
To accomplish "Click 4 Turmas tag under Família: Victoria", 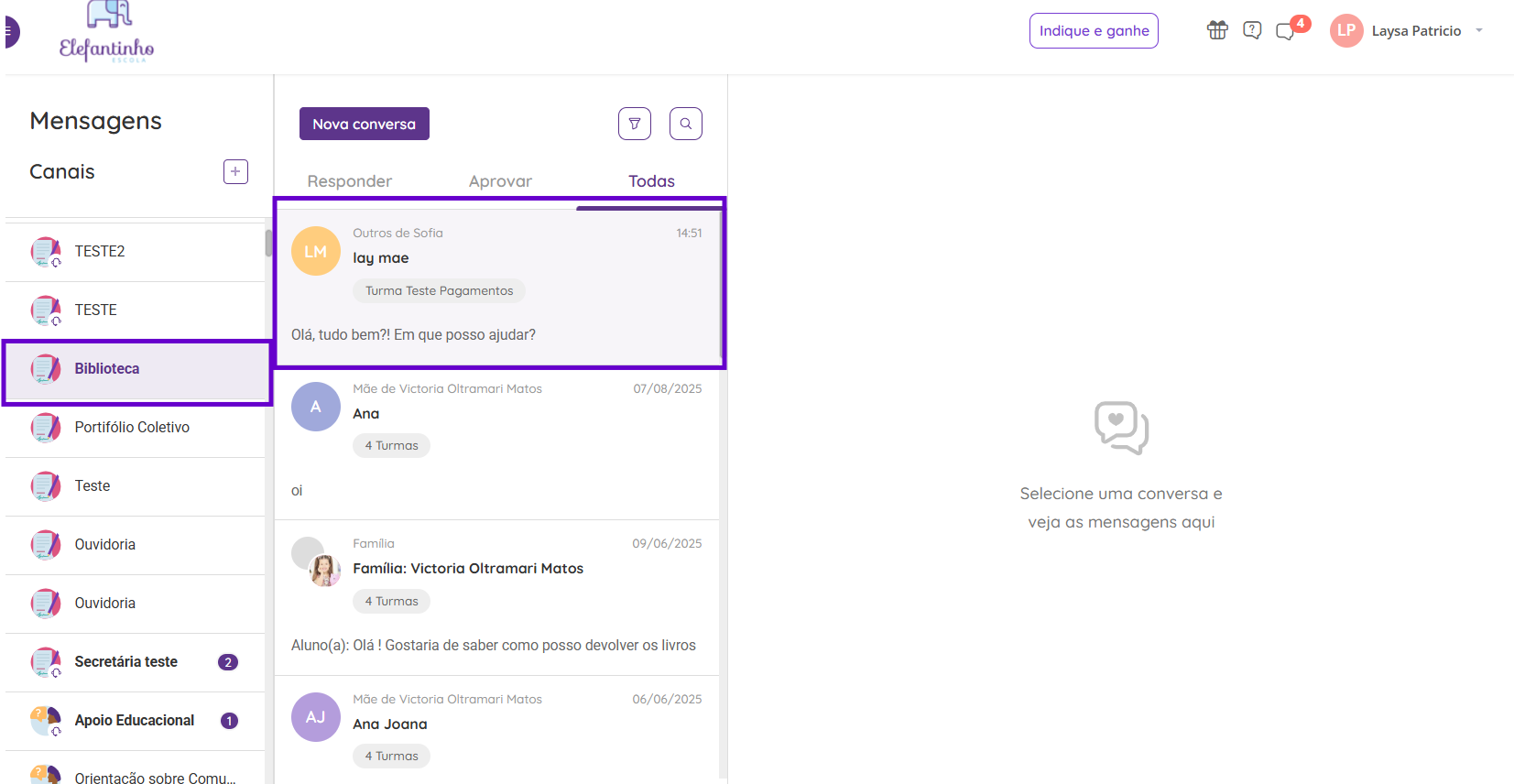I will tap(391, 602).
